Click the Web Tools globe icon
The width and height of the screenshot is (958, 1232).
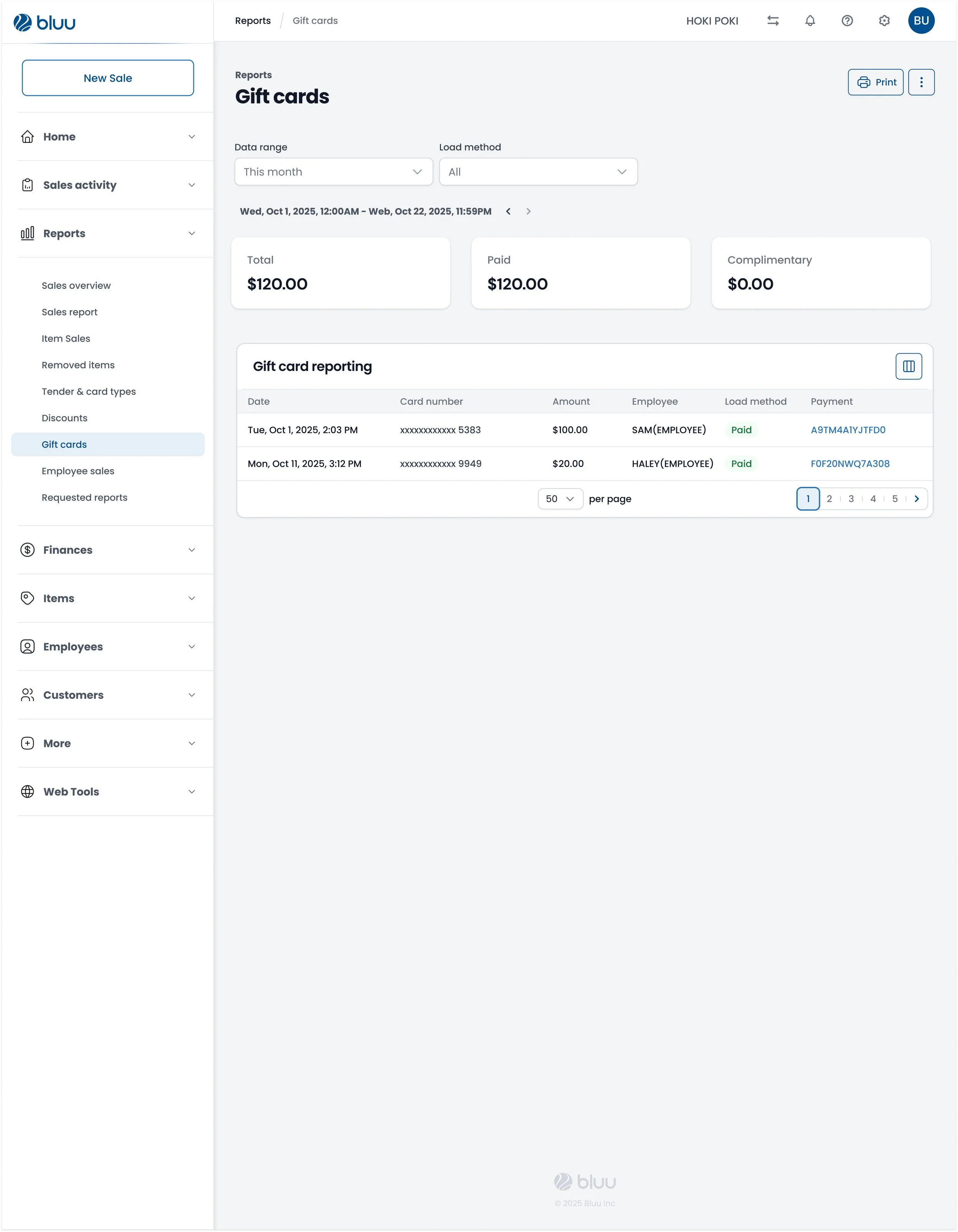tap(27, 792)
